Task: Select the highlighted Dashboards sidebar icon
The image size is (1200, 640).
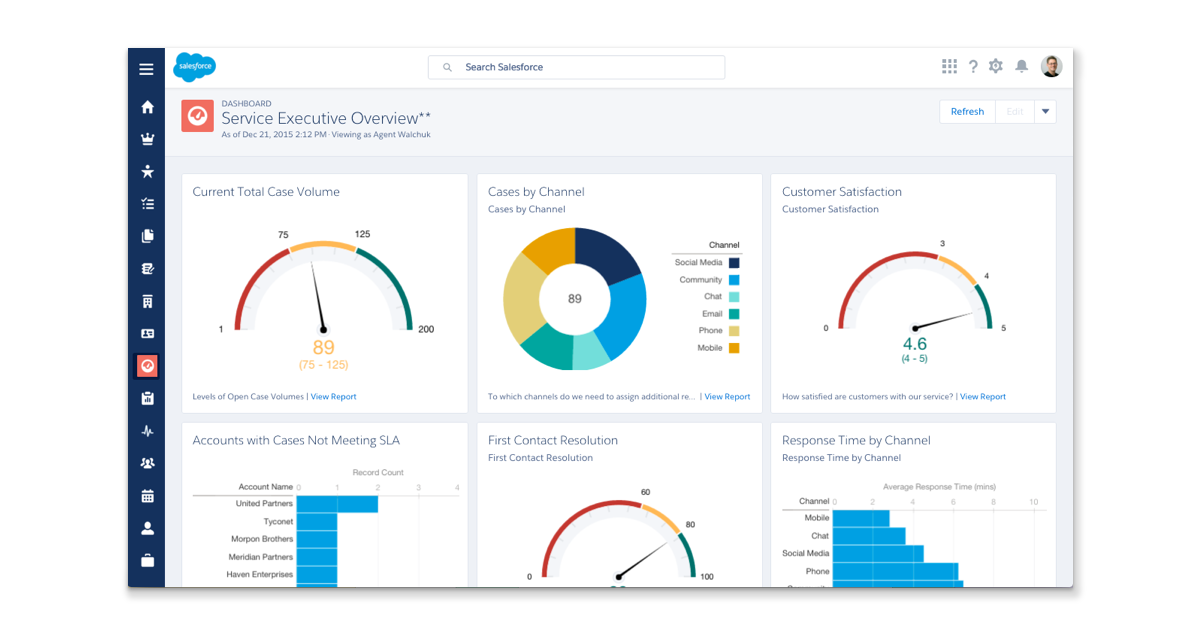Action: pyautogui.click(x=147, y=366)
